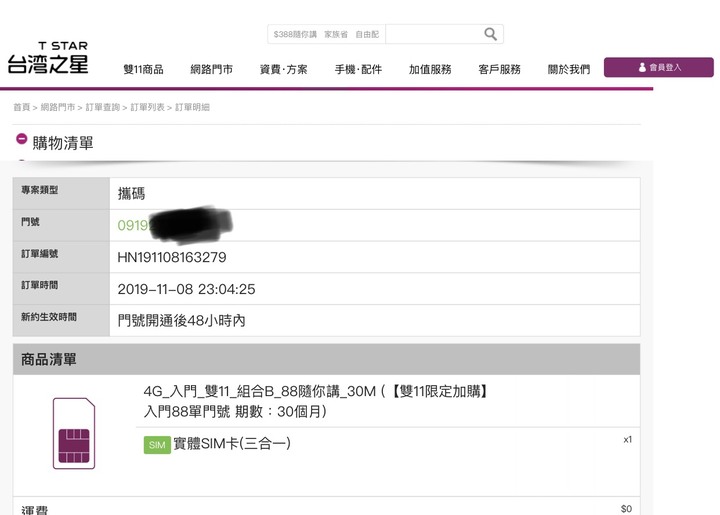The height and width of the screenshot is (515, 720).
Task: Open the 雙11商品 menu
Action: (143, 69)
